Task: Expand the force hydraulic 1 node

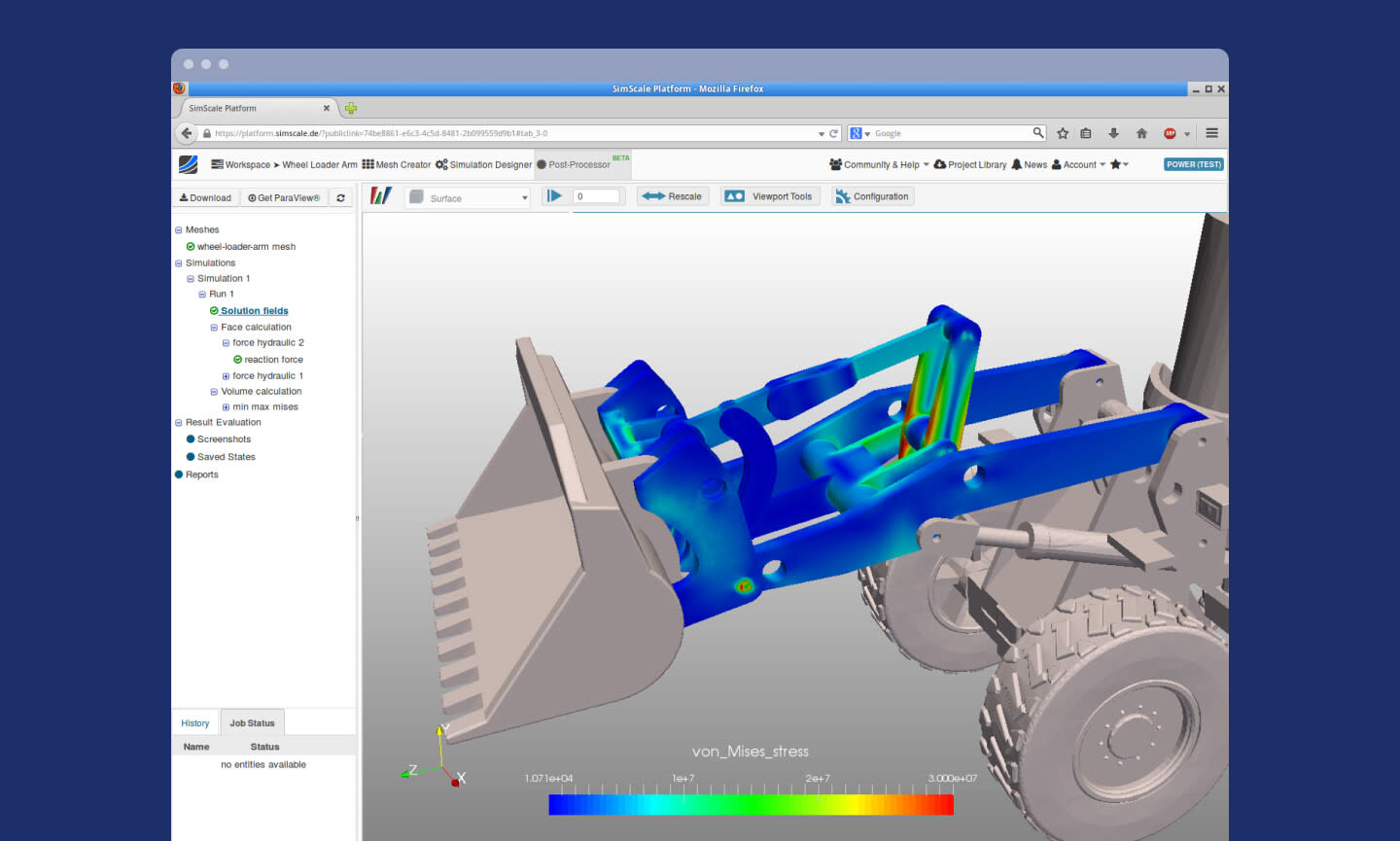Action: (x=226, y=376)
